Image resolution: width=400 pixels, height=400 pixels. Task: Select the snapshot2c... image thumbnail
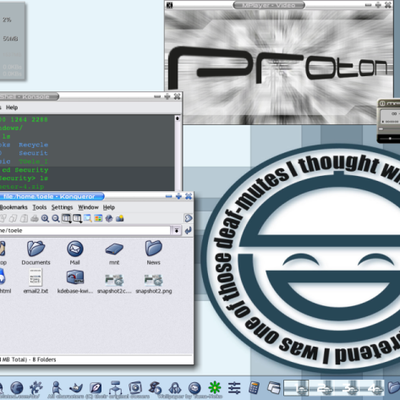click(114, 284)
